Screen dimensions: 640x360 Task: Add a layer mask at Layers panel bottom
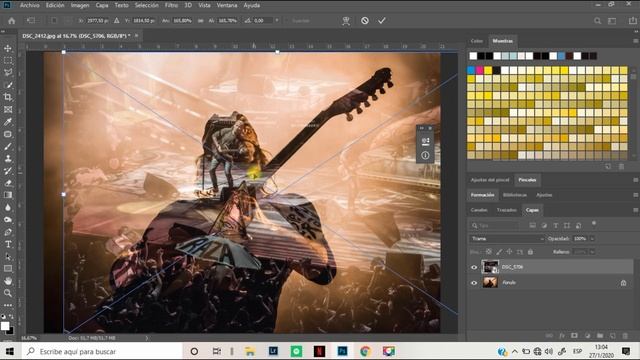pyautogui.click(x=574, y=336)
